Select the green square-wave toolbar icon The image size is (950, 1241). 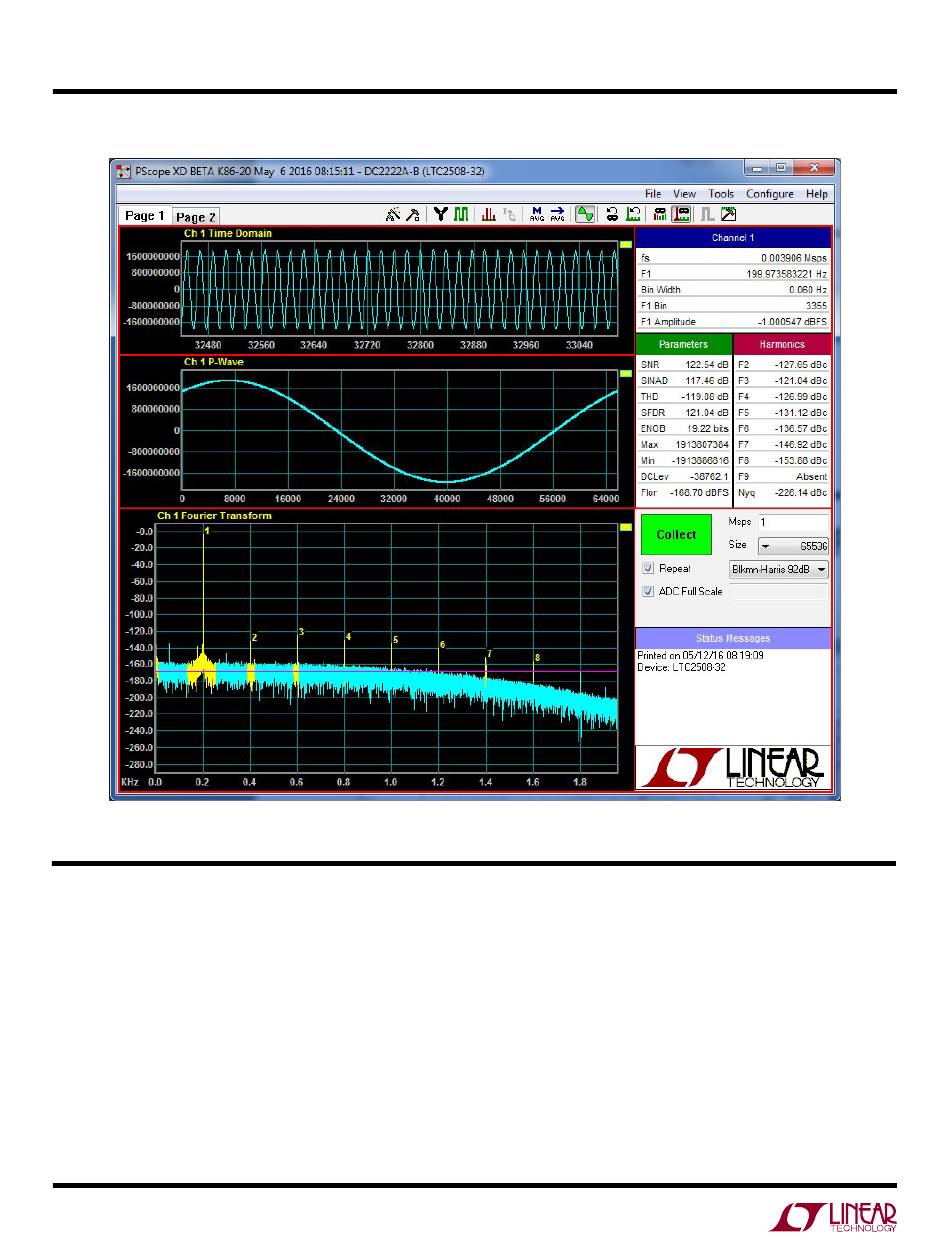462,214
